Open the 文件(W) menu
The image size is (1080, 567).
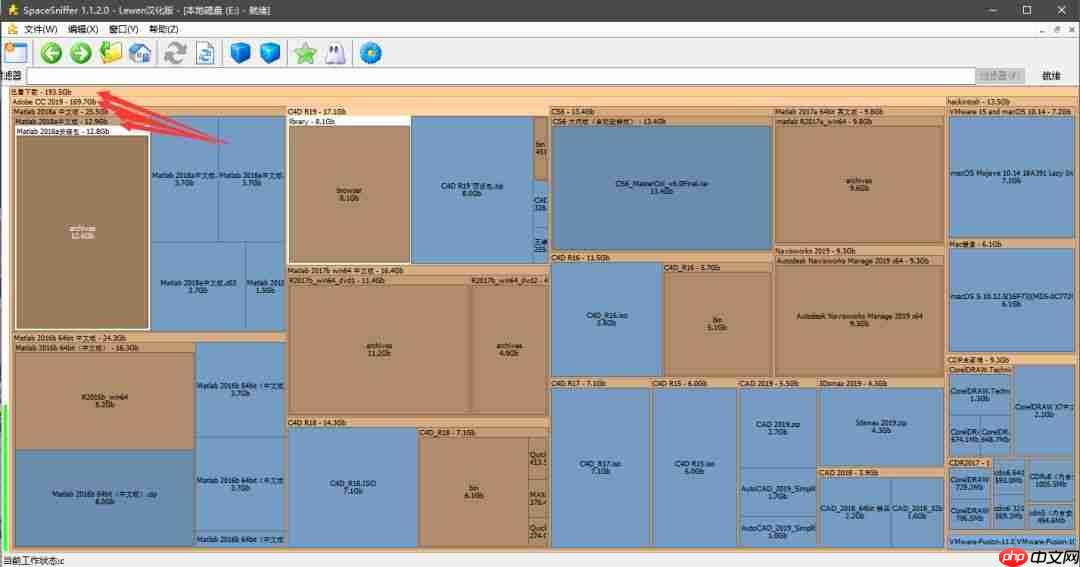[41, 29]
